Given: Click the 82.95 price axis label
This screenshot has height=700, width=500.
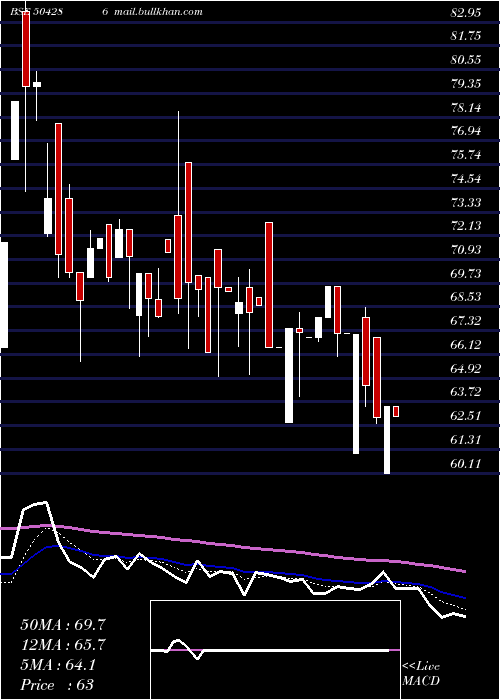Looking at the screenshot, I should coord(466,13).
